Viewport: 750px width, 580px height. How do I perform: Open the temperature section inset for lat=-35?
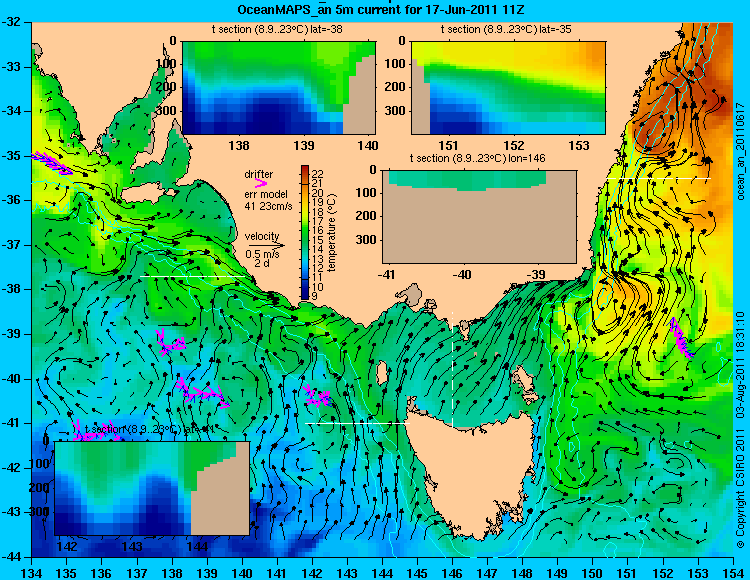[x=508, y=88]
